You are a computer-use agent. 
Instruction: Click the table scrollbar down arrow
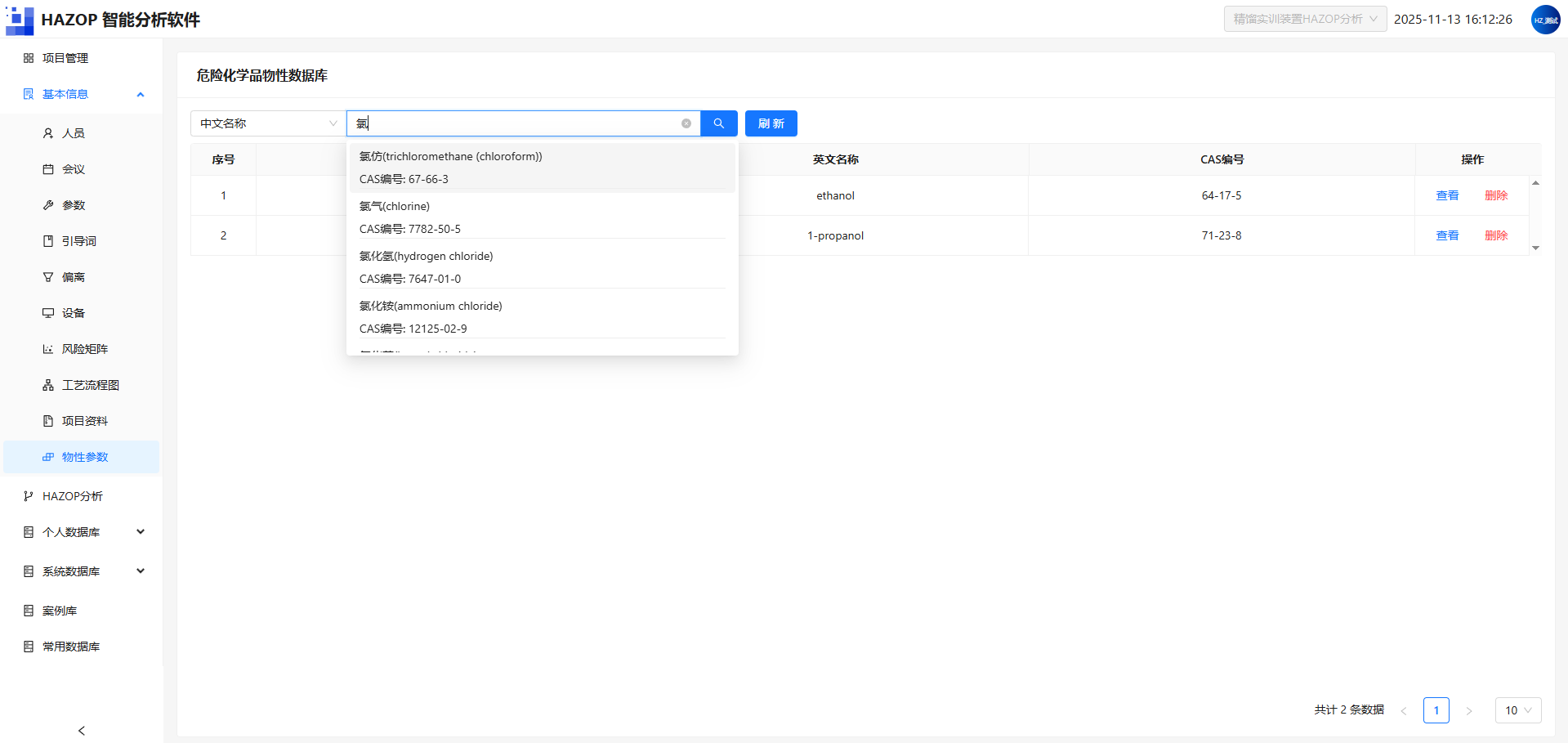pos(1535,248)
